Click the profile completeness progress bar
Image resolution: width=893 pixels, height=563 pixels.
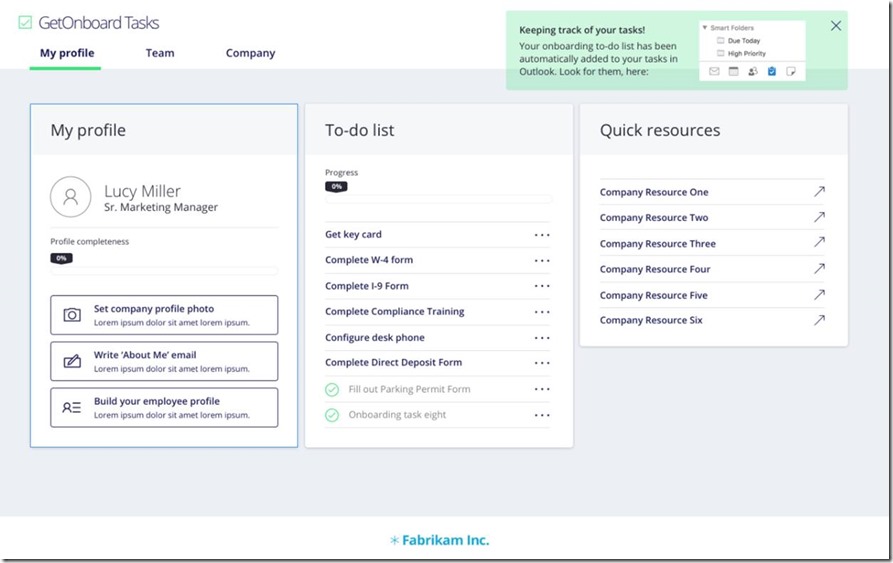164,270
